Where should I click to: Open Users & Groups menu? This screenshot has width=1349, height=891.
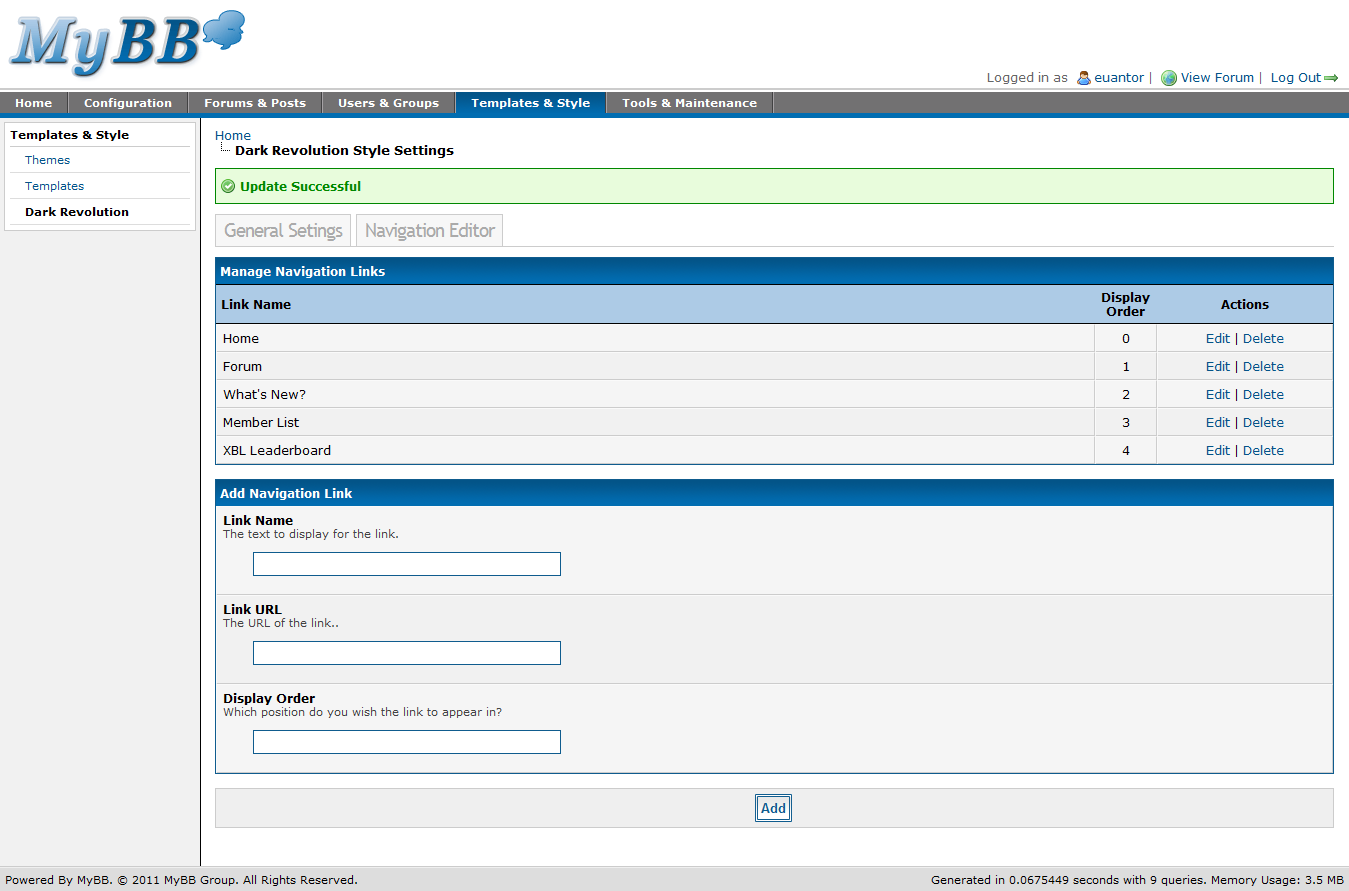click(388, 103)
